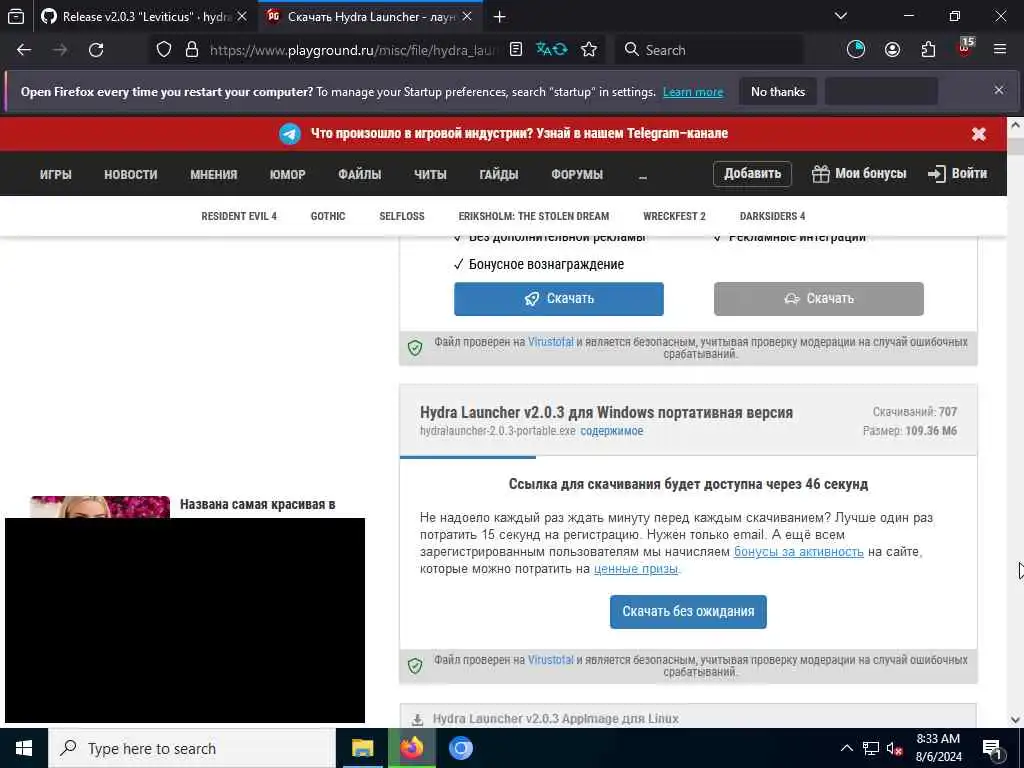Click the Добавить button
Image resolution: width=1024 pixels, height=768 pixels.
tap(752, 174)
